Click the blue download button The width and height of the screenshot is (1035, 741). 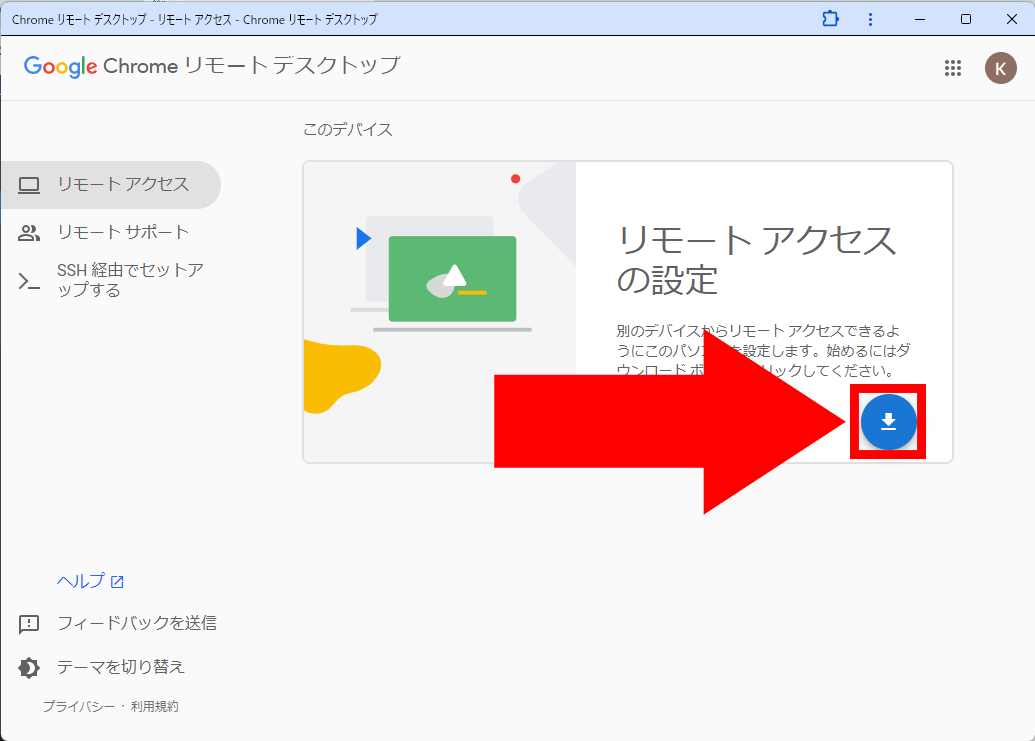(887, 421)
